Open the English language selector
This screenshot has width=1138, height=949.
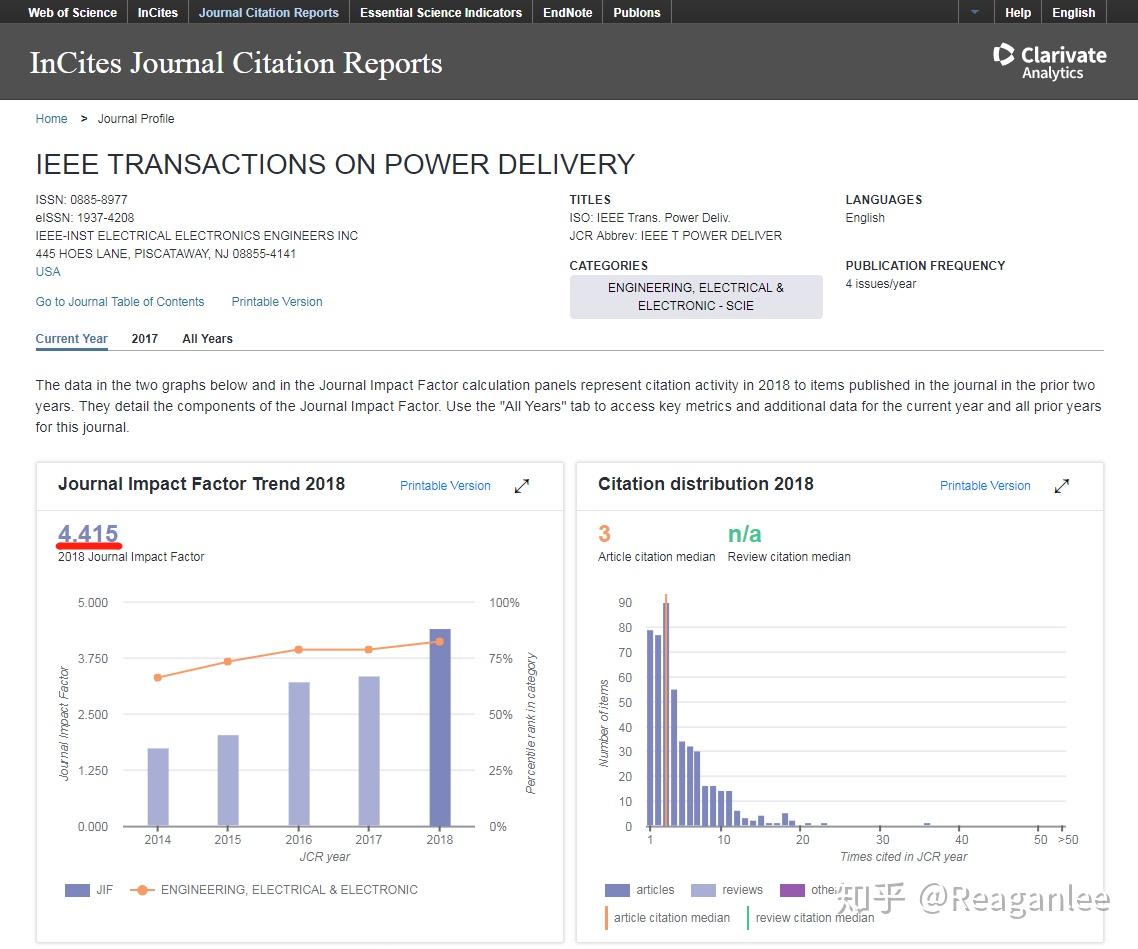pyautogui.click(x=1074, y=12)
